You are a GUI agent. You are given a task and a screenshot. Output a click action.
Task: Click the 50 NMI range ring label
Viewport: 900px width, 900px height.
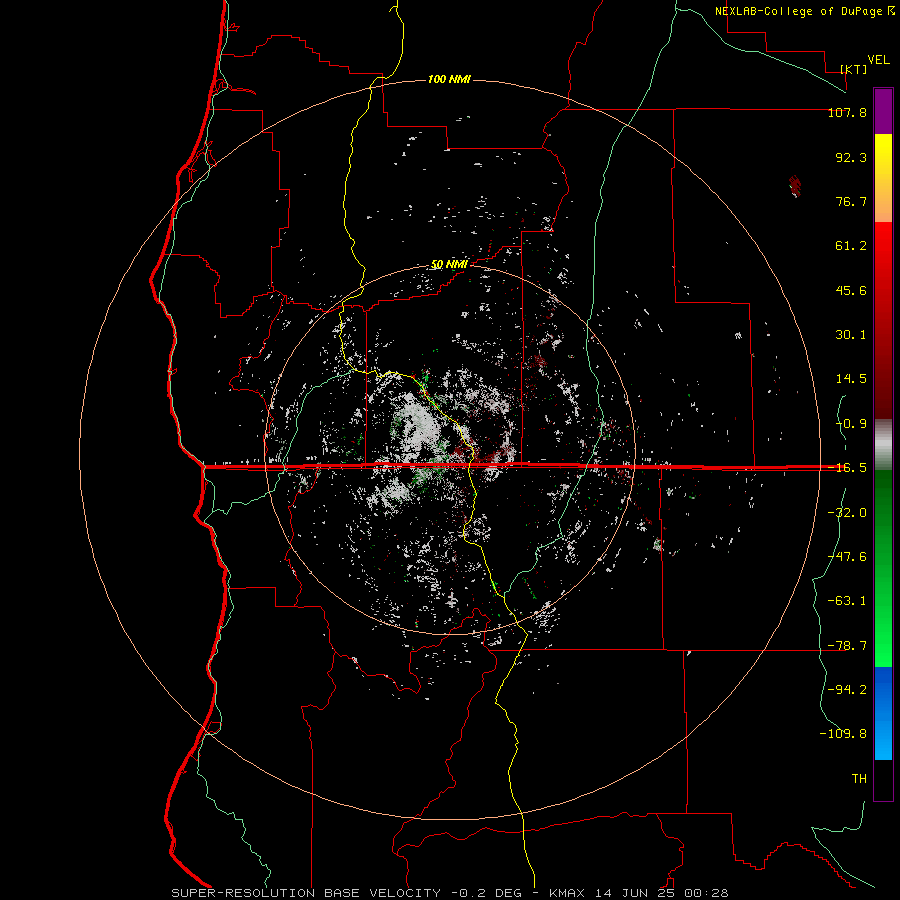[x=449, y=265]
